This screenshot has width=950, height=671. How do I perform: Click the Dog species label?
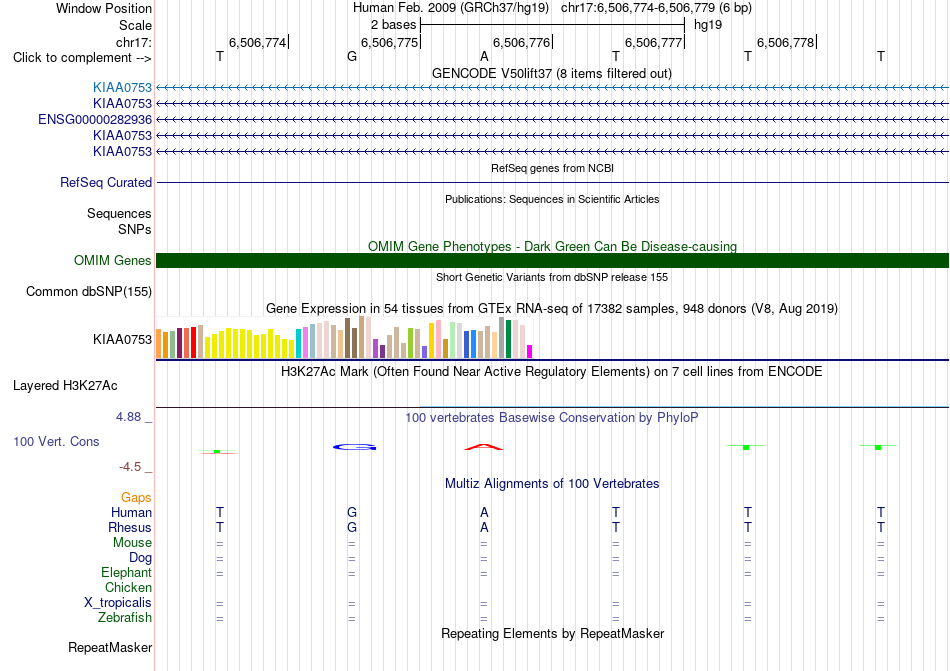coord(140,558)
